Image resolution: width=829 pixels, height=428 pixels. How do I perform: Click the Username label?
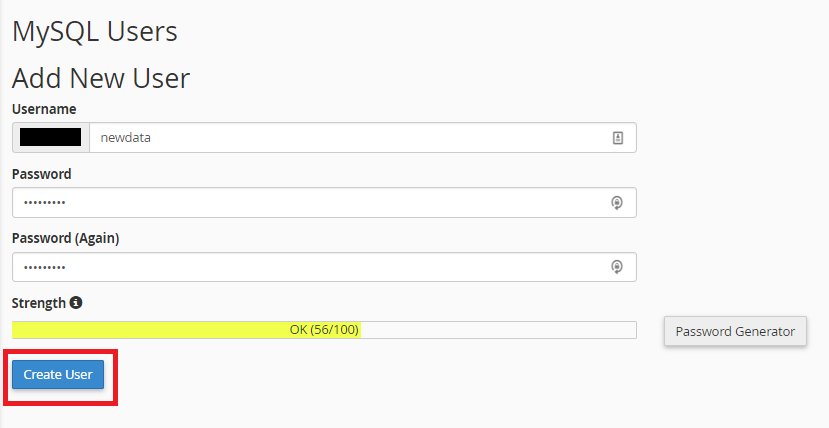[44, 109]
